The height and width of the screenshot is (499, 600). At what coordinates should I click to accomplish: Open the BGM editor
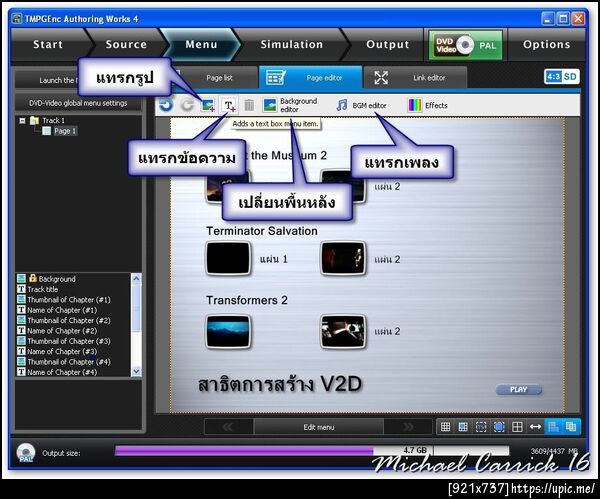point(362,105)
